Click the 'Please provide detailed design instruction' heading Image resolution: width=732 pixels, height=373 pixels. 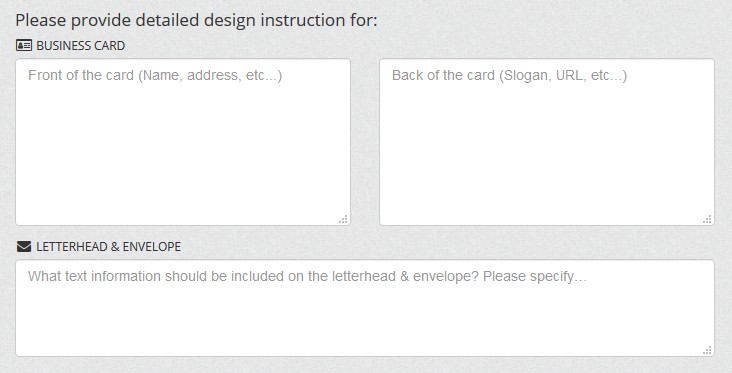coord(196,21)
